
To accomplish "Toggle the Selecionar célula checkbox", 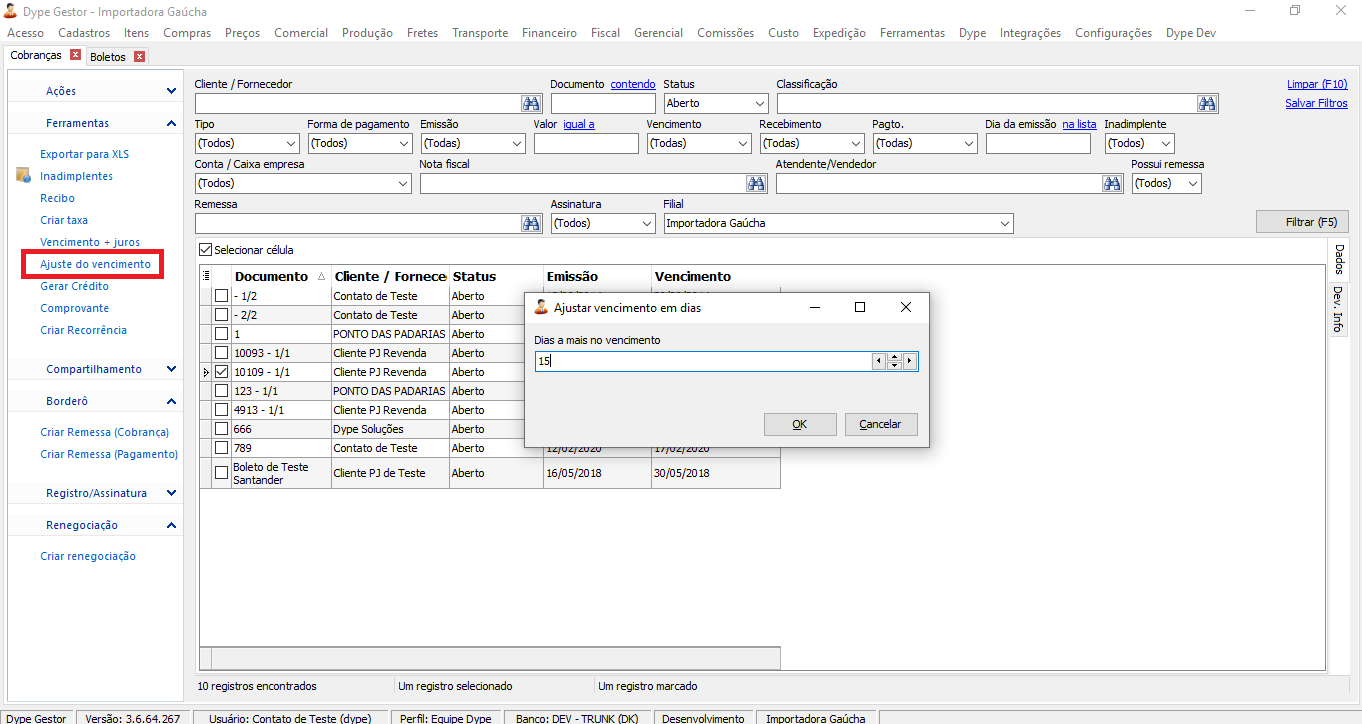I will click(x=206, y=250).
